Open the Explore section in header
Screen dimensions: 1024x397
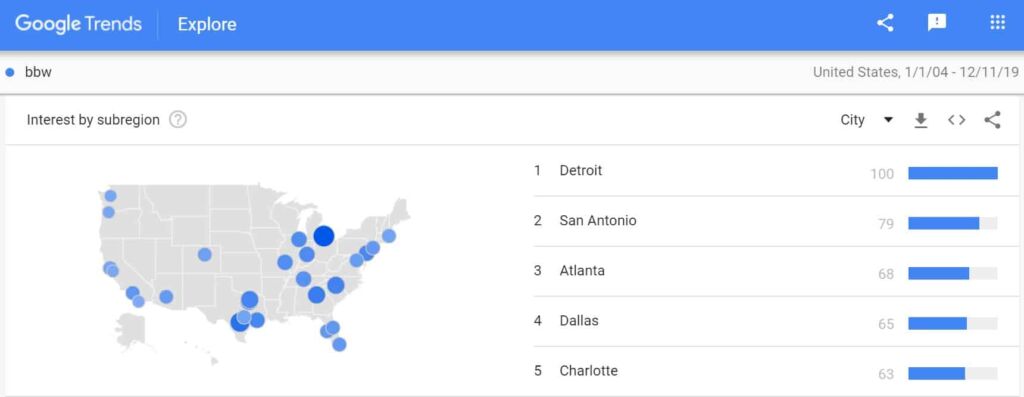point(207,25)
